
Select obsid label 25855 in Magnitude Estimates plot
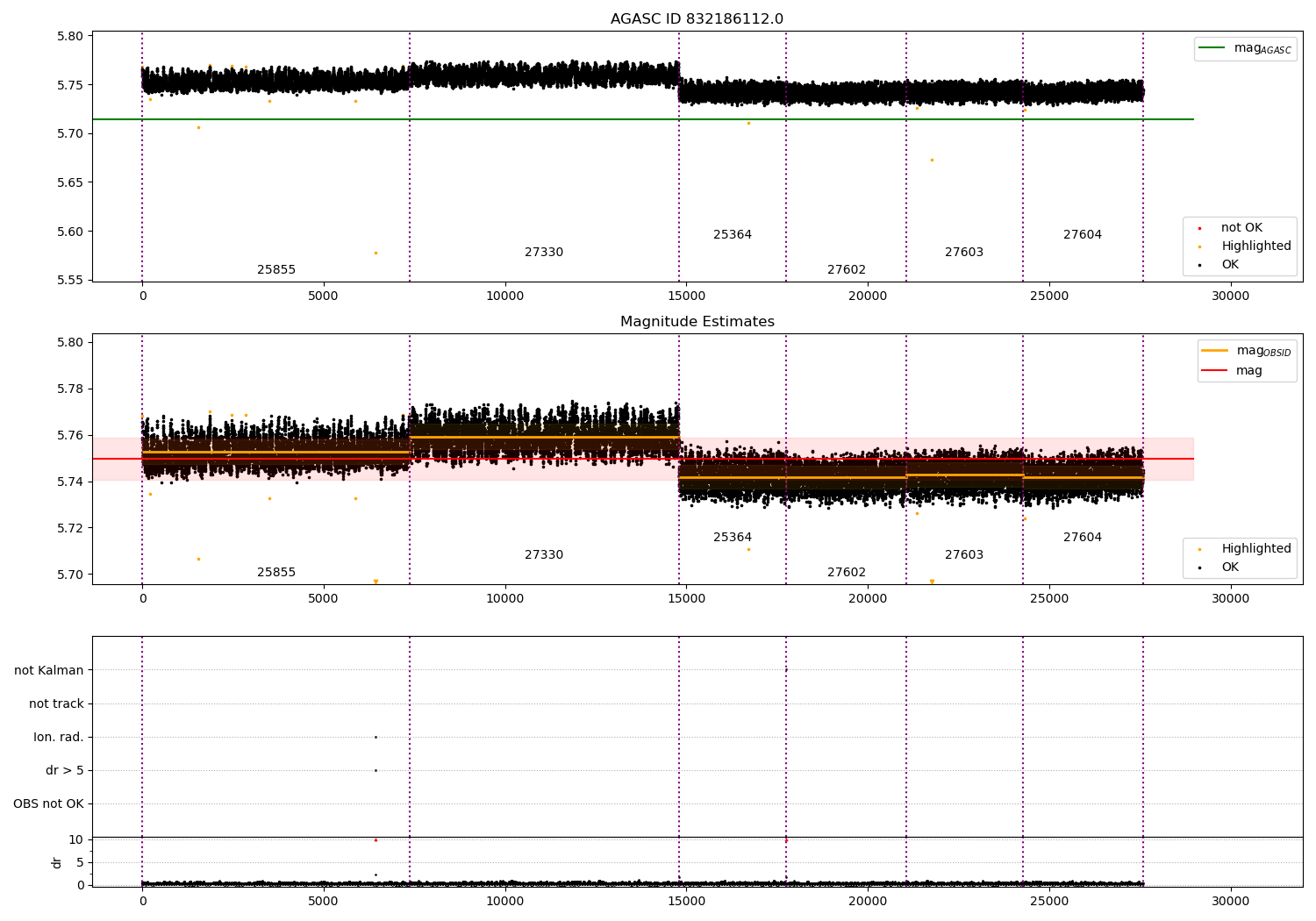click(276, 573)
